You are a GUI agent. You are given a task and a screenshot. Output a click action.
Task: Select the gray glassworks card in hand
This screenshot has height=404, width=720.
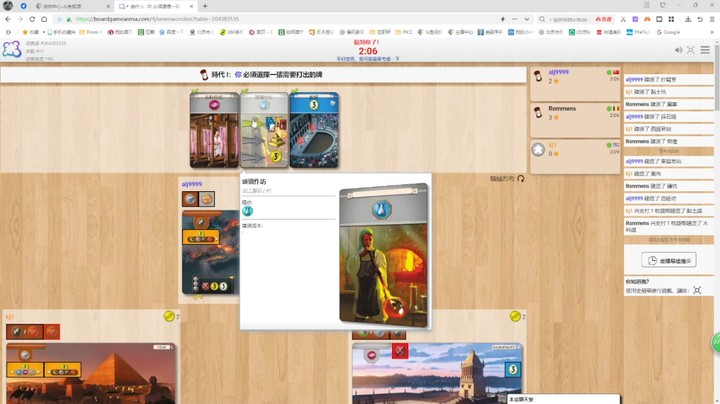pyautogui.click(x=264, y=130)
